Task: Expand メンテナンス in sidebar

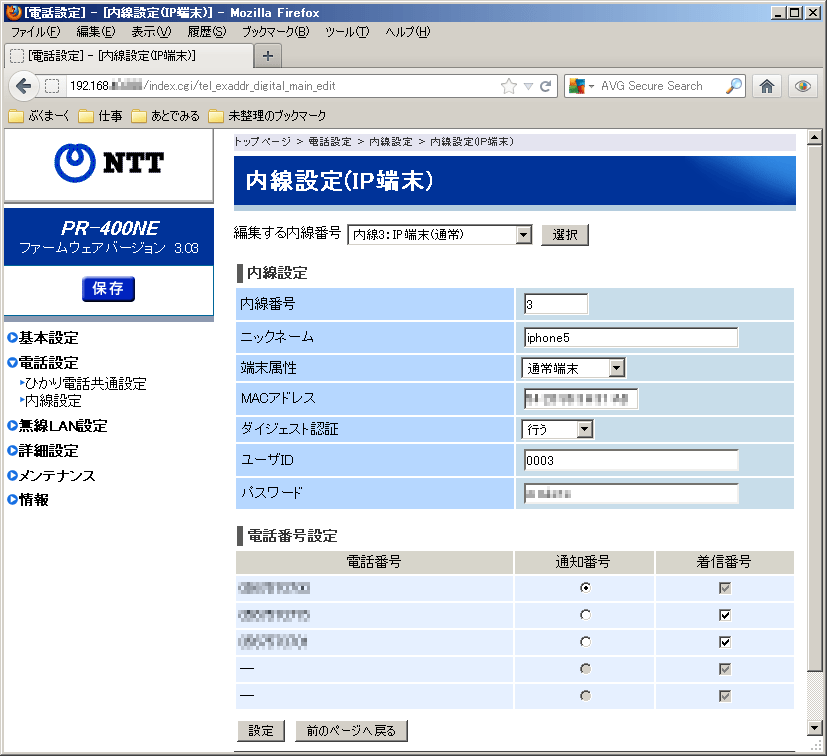Action: click(x=52, y=475)
